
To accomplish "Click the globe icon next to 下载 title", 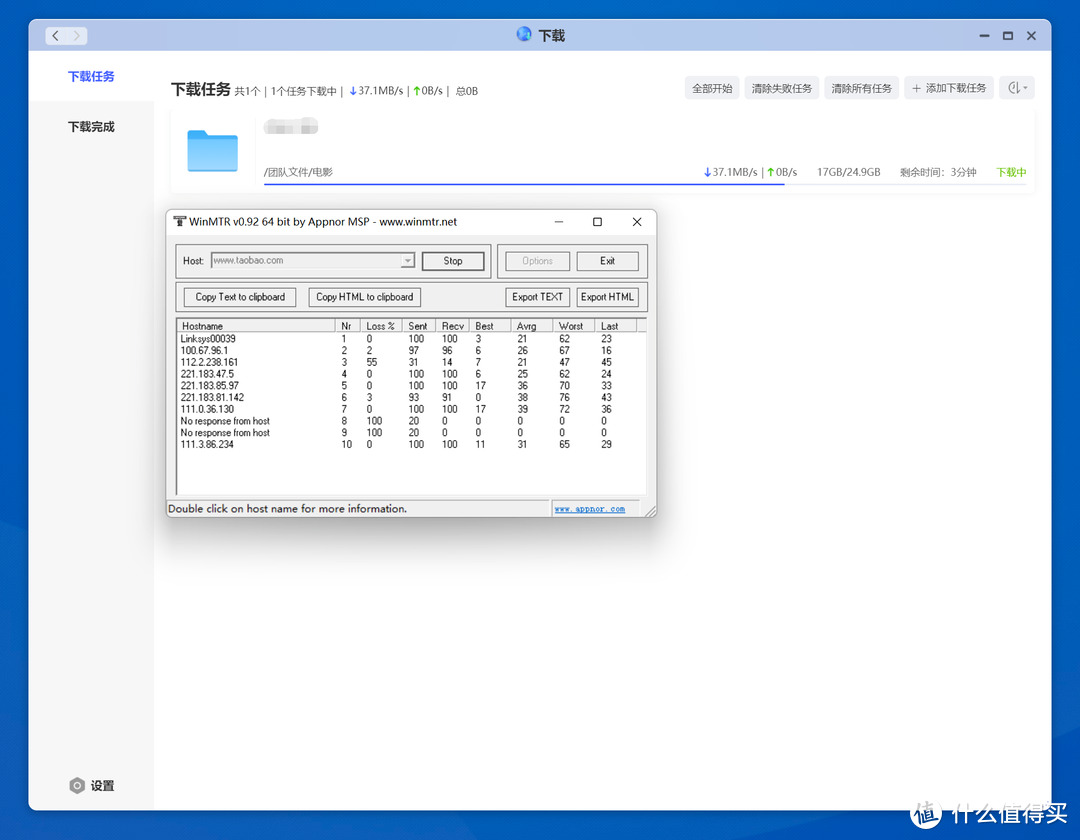I will (524, 34).
